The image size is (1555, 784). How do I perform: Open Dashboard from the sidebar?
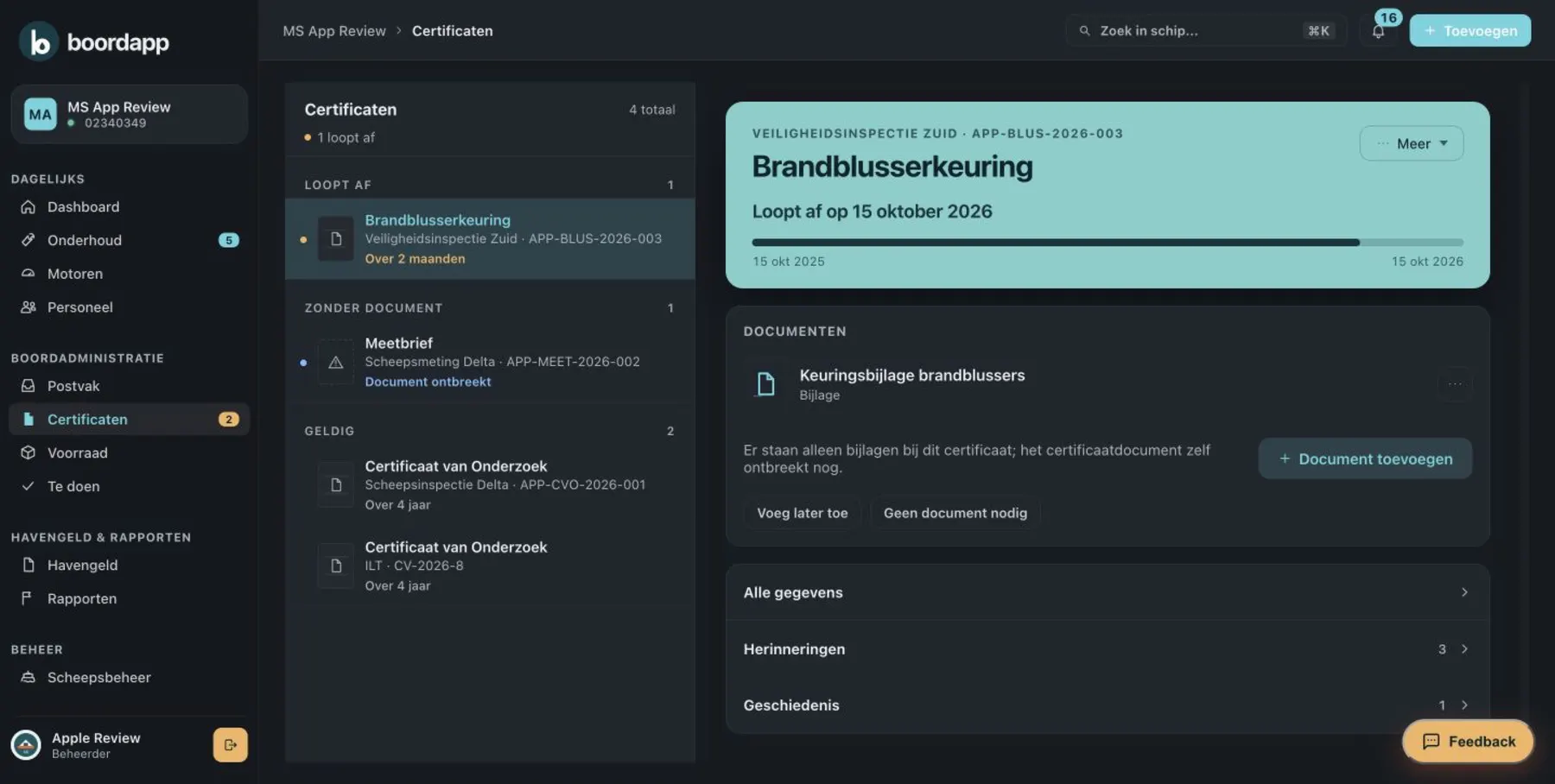click(x=129, y=207)
